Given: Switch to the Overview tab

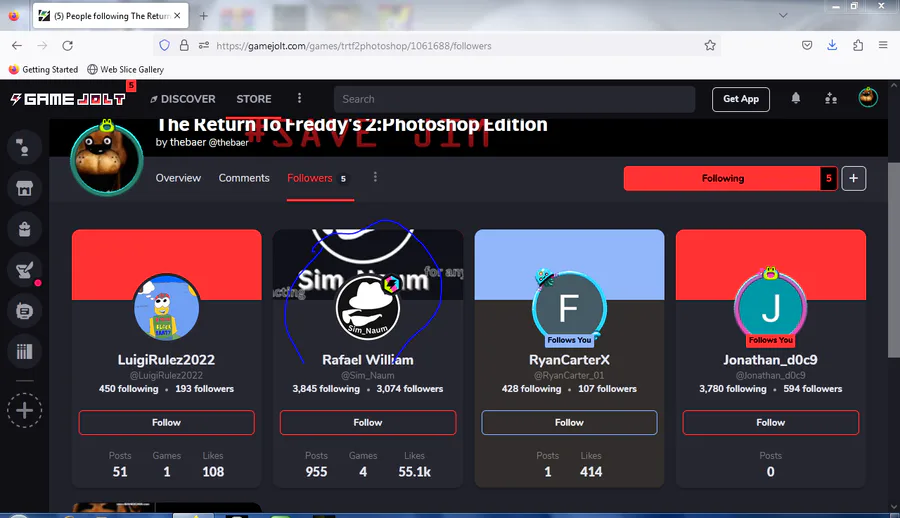Looking at the screenshot, I should pyautogui.click(x=178, y=178).
